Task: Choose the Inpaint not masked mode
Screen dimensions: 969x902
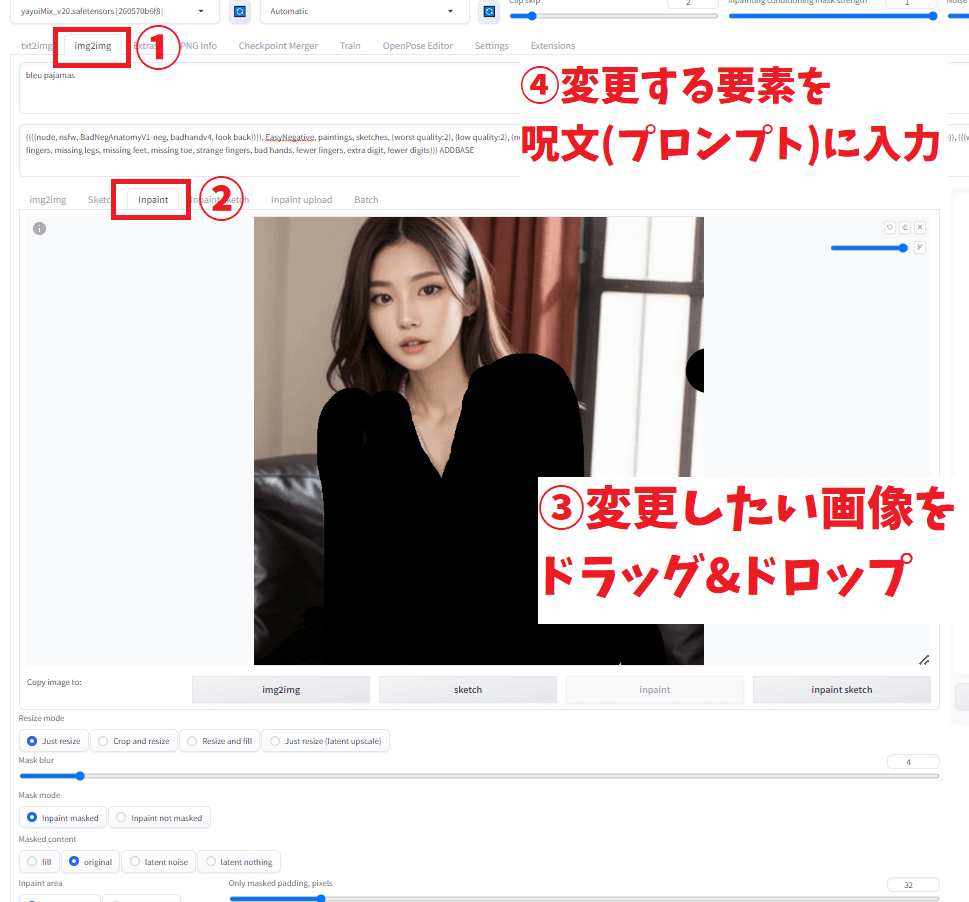Action: coord(159,818)
